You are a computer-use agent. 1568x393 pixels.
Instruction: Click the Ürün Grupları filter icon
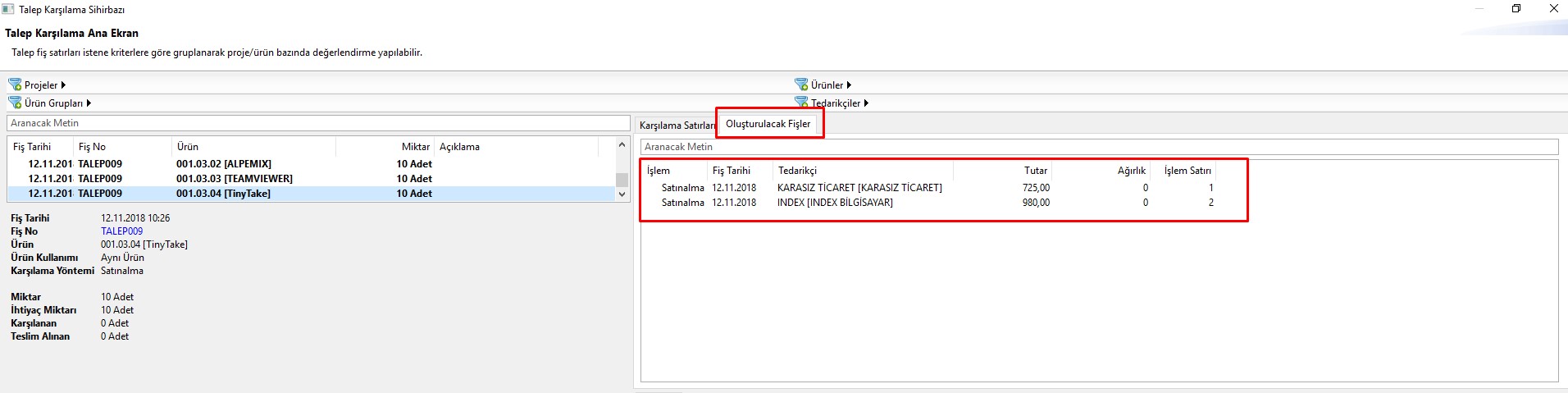(x=15, y=103)
